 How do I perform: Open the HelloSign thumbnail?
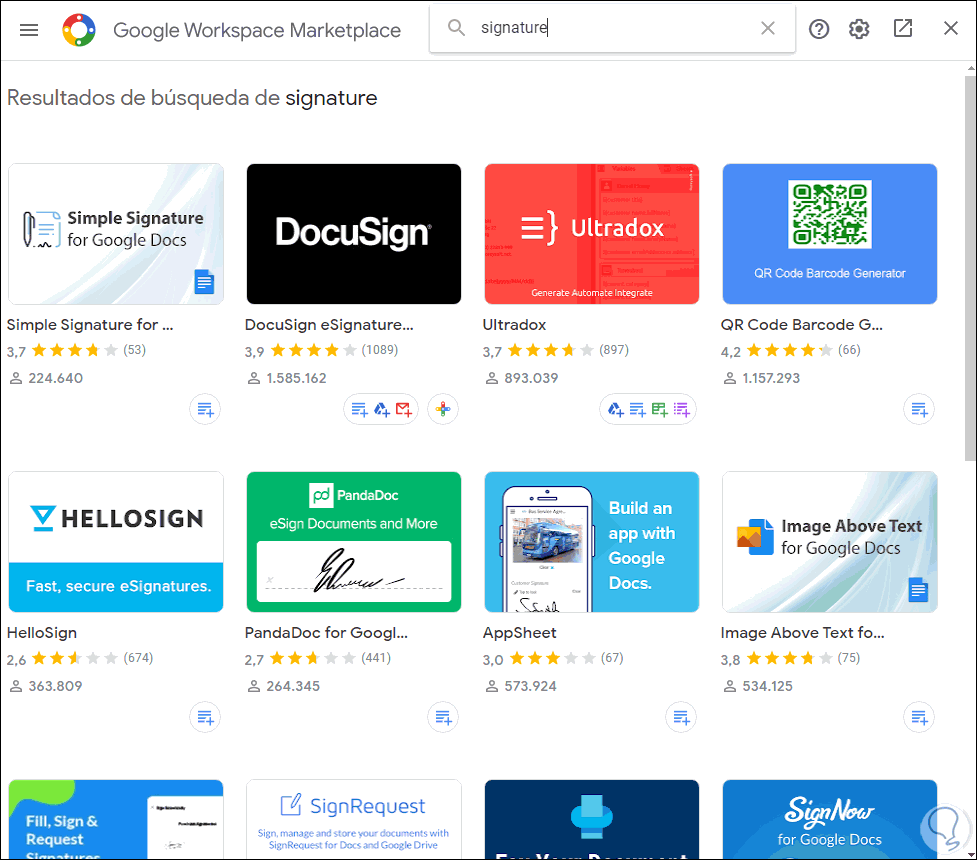coord(116,542)
